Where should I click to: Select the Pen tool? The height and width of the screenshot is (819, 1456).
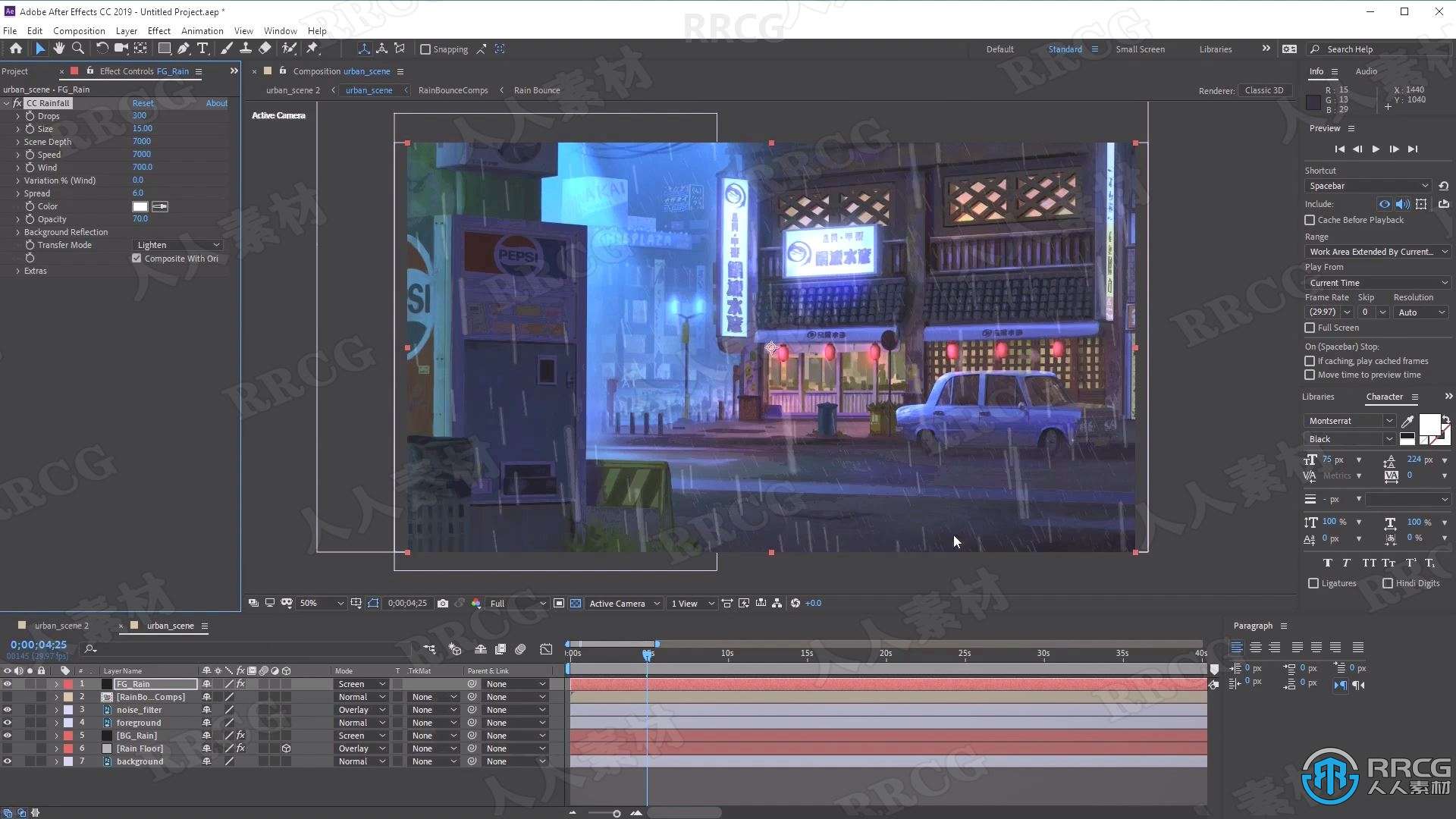(184, 49)
